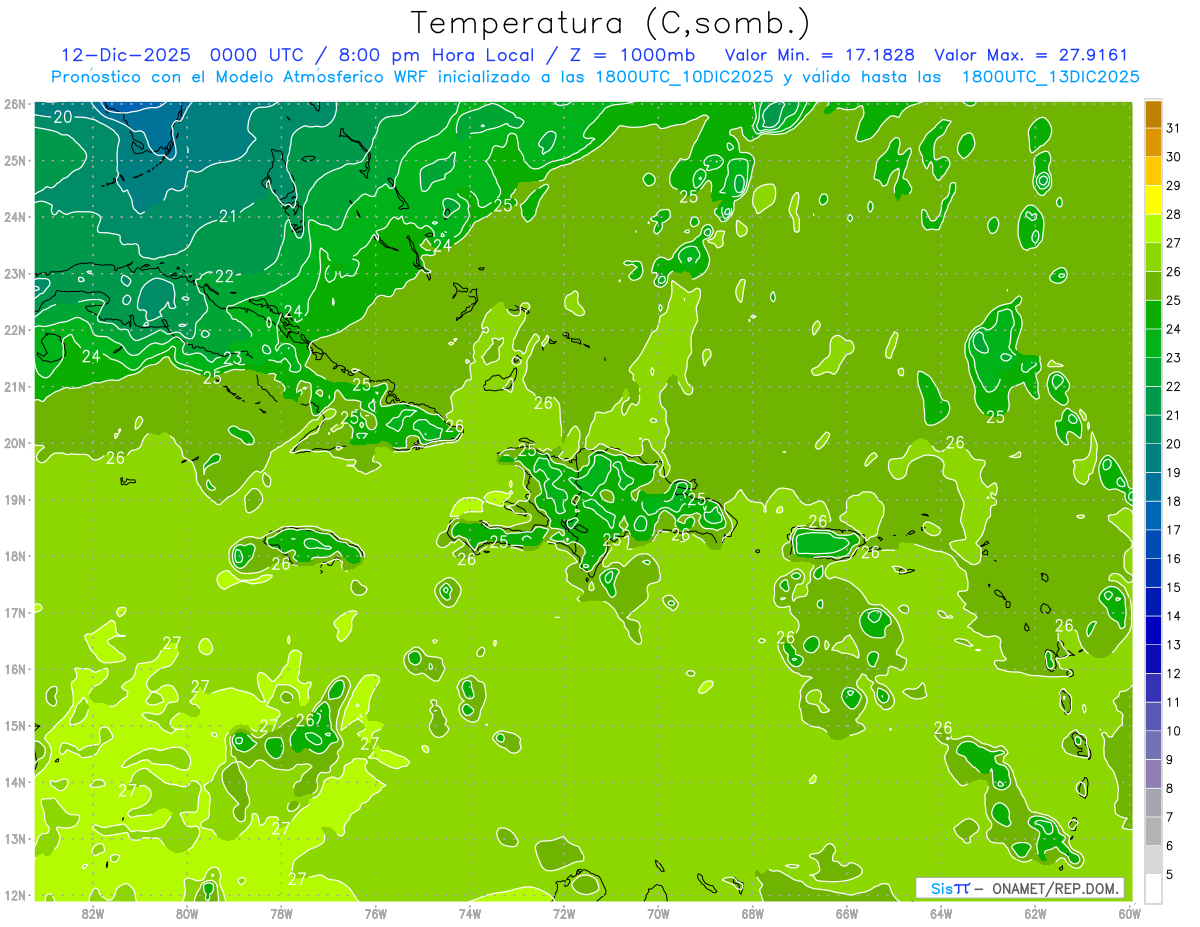Click the "70W" longitude axis label
Viewport: 1200px width, 927px height.
point(658,913)
